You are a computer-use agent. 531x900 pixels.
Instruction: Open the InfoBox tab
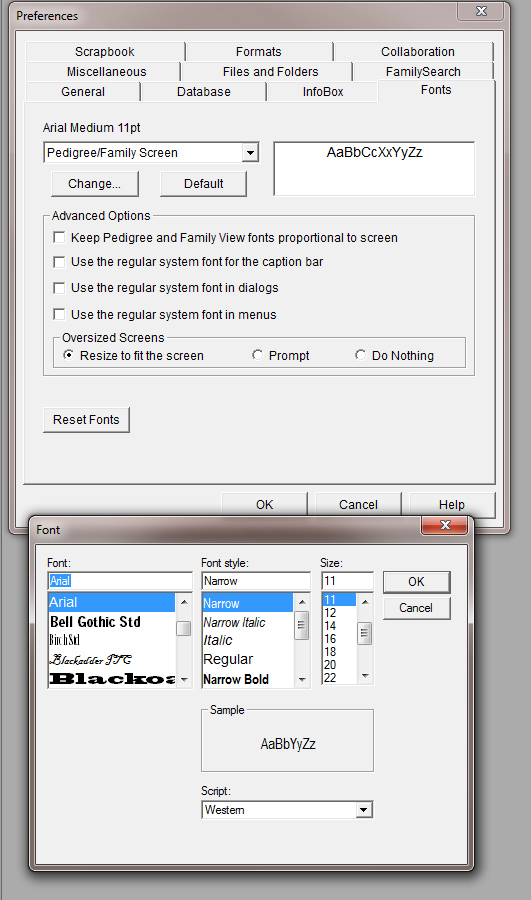[x=323, y=92]
